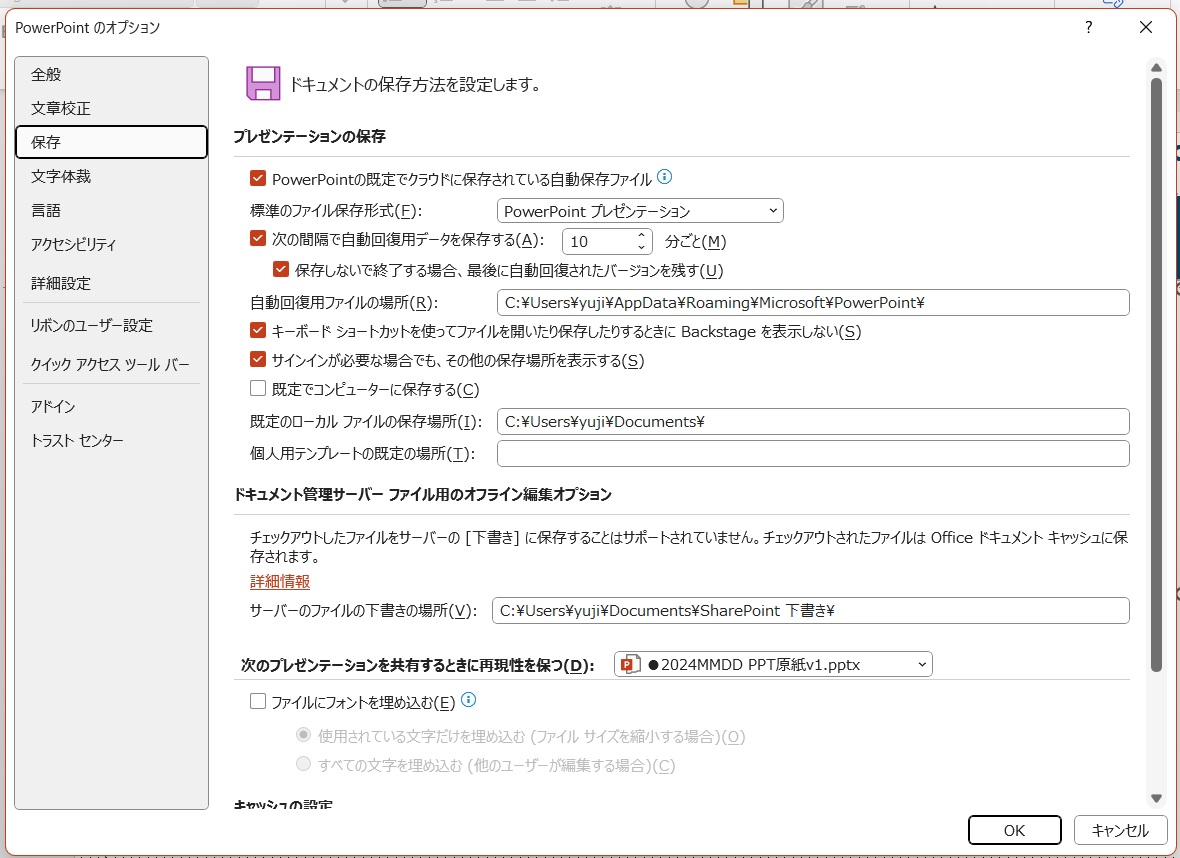
Task: Toggle cloud autosave files by default checkbox
Action: (258, 178)
